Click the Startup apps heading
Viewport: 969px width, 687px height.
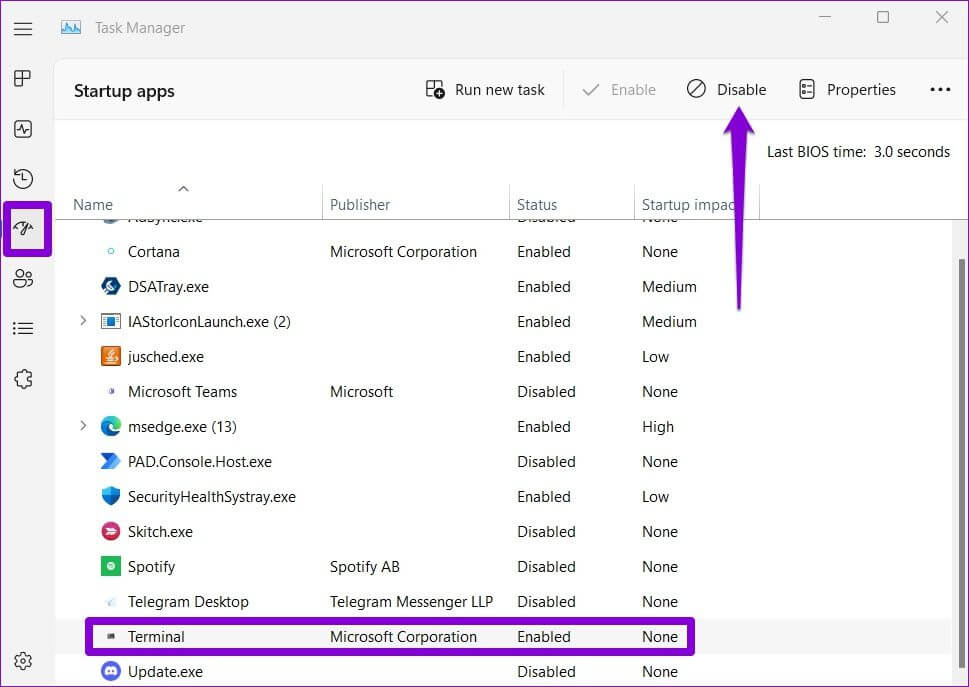coord(124,91)
